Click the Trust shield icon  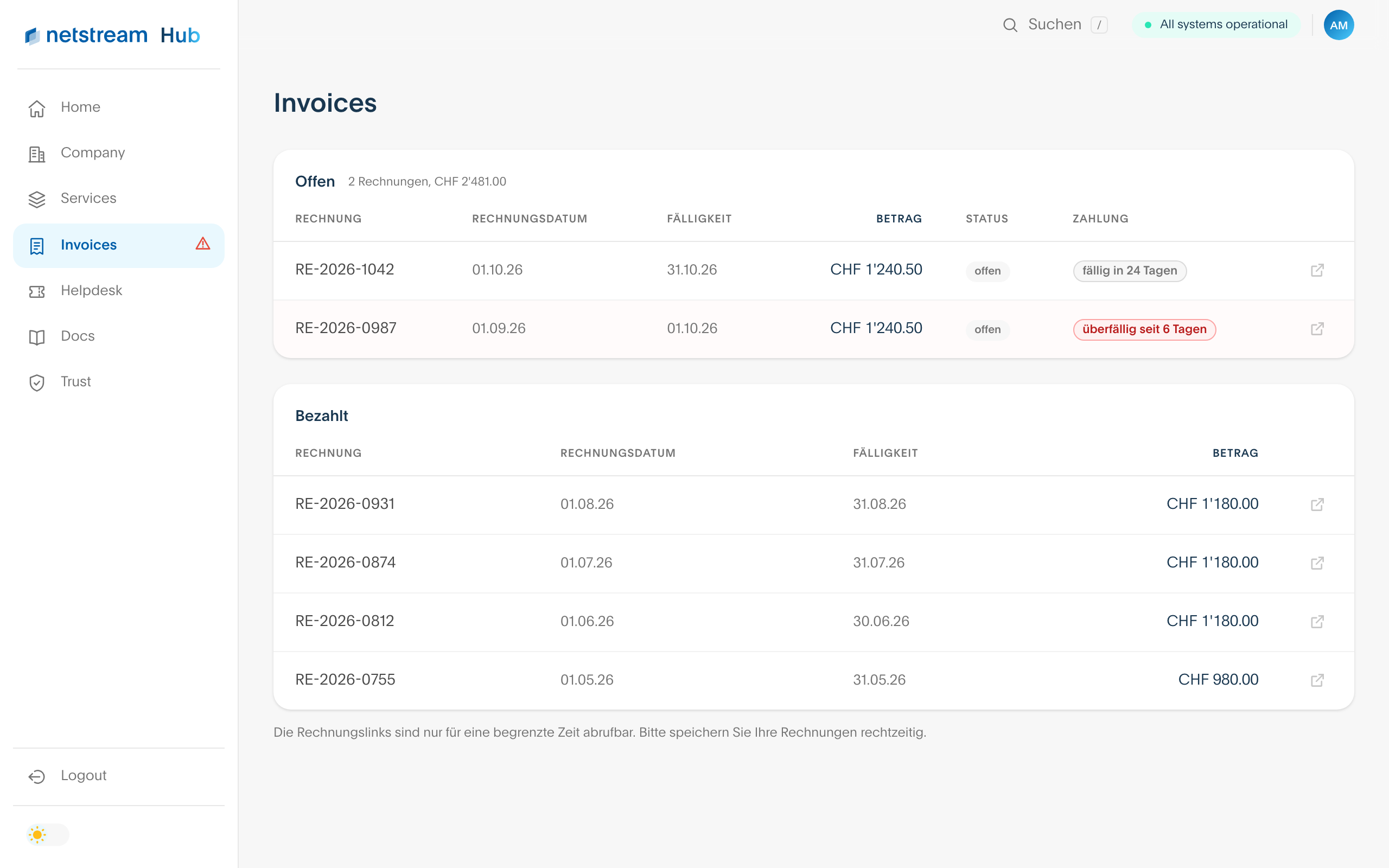click(x=37, y=382)
